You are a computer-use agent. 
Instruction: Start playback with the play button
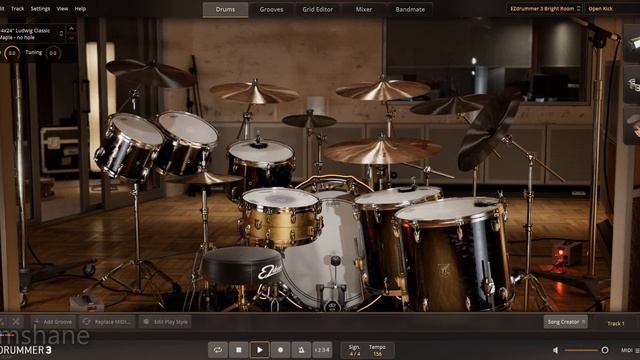[x=260, y=350]
